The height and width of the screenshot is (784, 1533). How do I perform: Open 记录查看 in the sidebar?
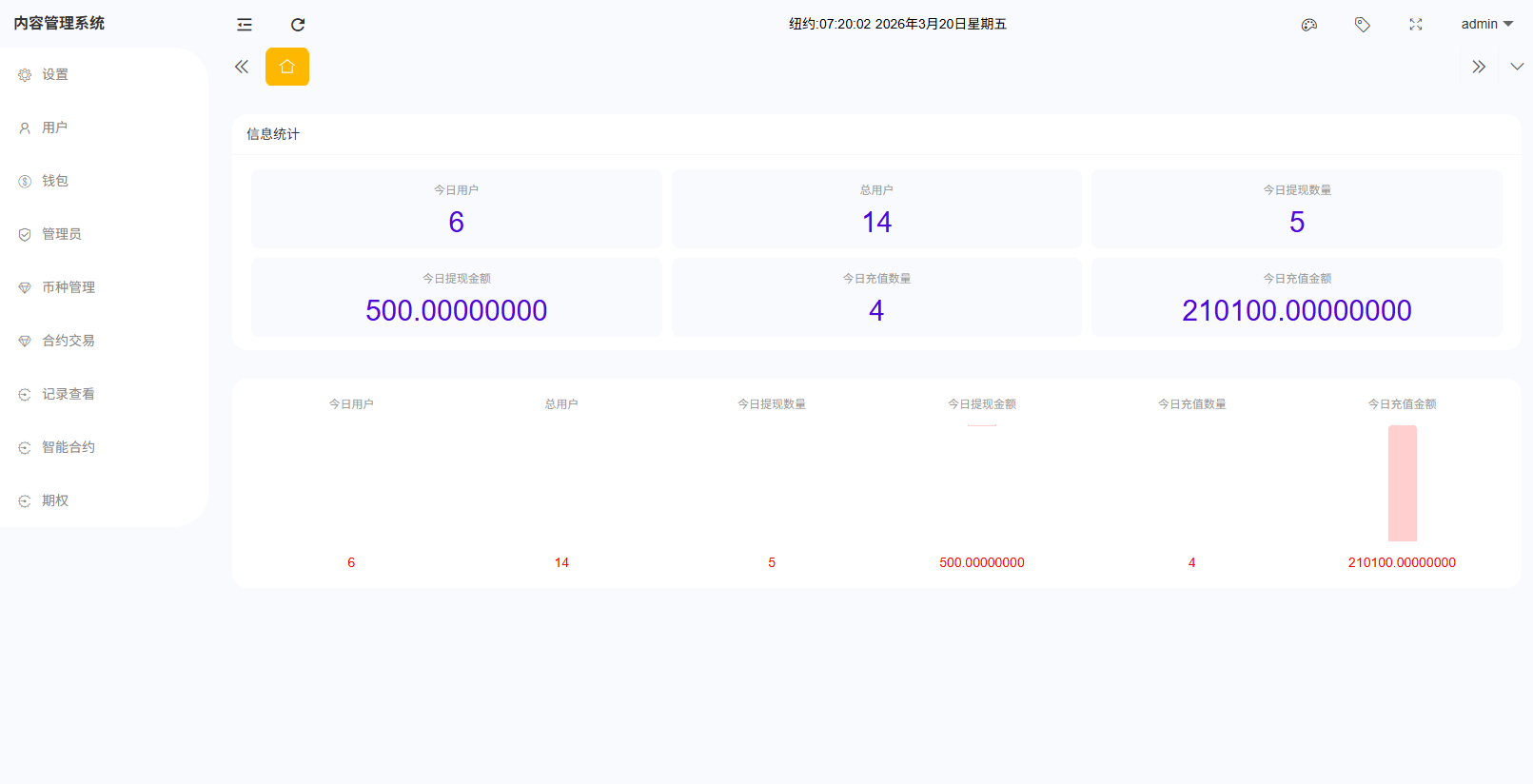(x=68, y=394)
